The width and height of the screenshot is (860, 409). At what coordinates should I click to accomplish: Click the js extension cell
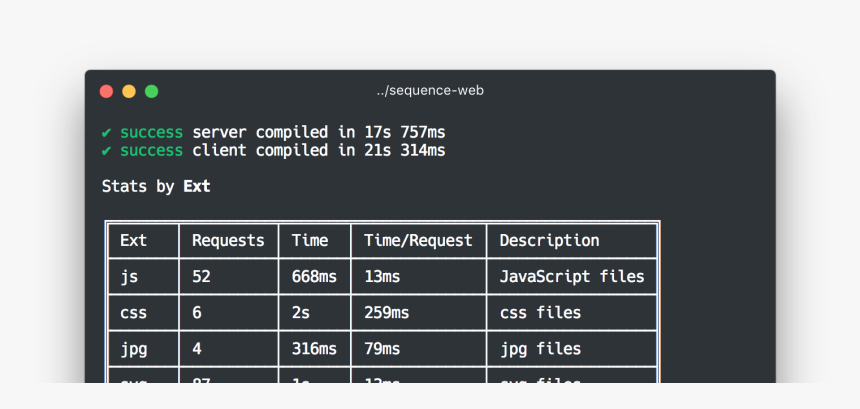click(129, 277)
